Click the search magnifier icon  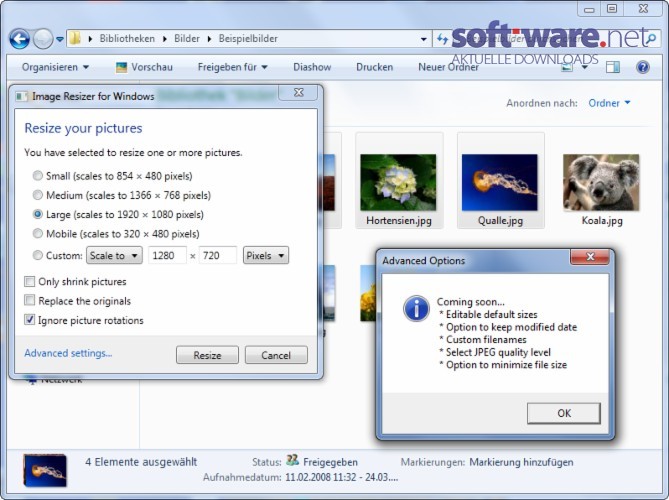(651, 39)
